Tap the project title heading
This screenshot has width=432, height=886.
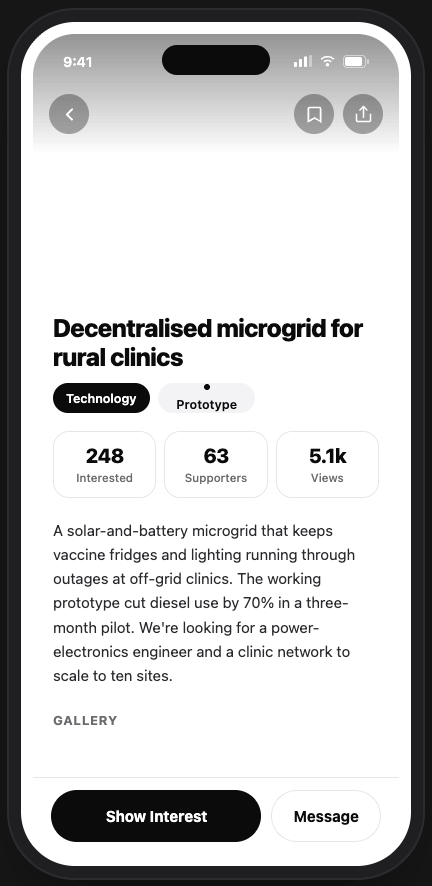point(208,343)
